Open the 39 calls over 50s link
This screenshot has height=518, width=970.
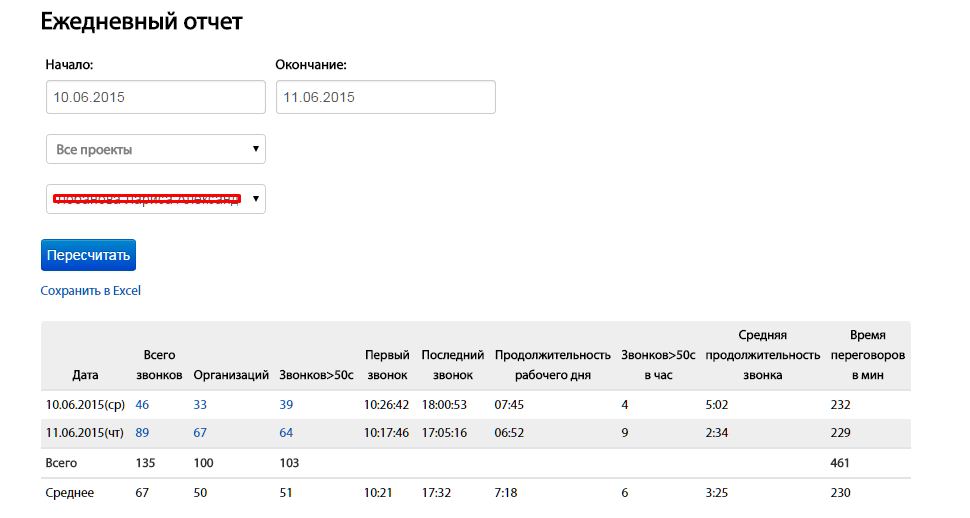(287, 405)
